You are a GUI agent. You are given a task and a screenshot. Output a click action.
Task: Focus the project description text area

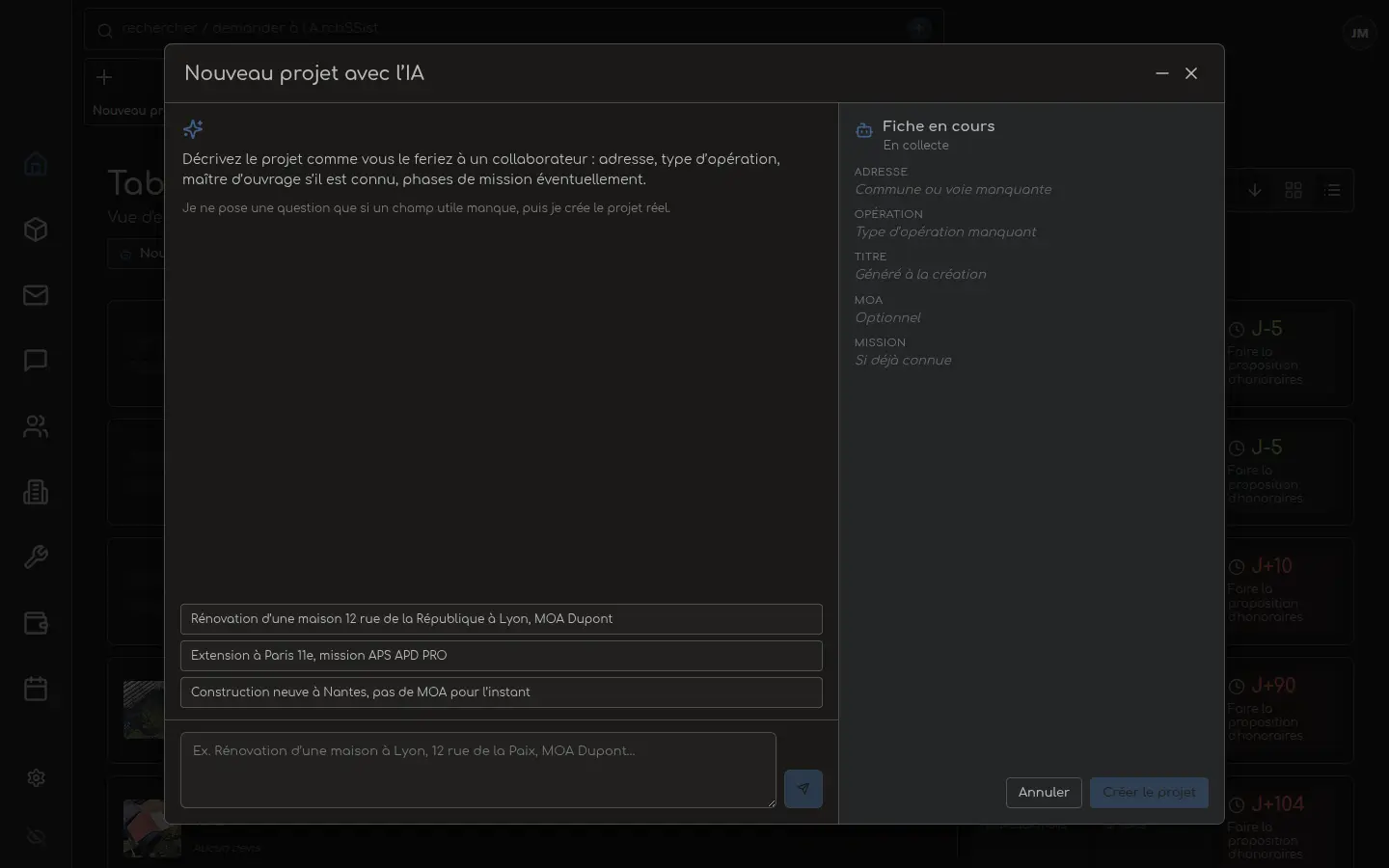click(x=478, y=770)
